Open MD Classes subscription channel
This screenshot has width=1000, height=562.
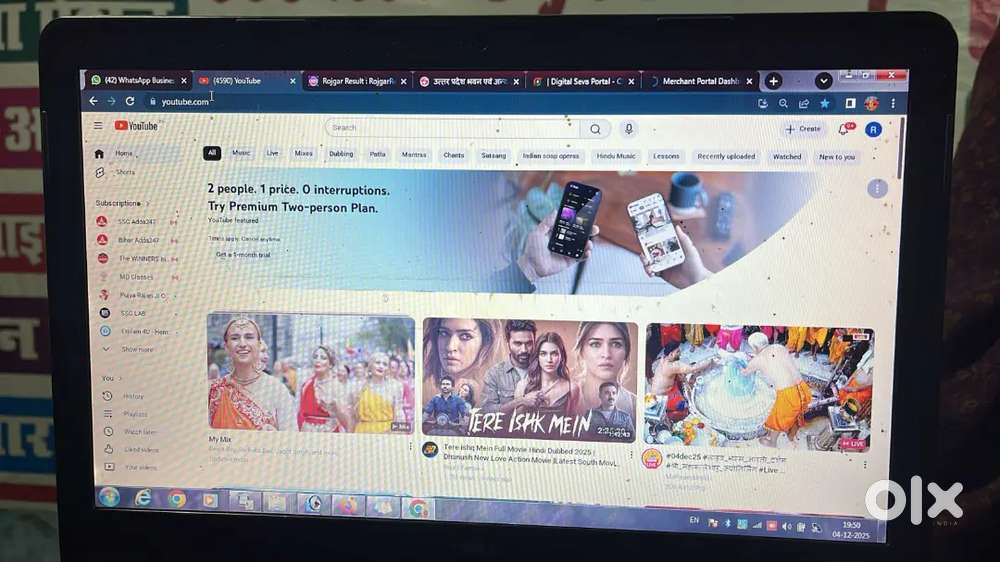click(x=137, y=277)
